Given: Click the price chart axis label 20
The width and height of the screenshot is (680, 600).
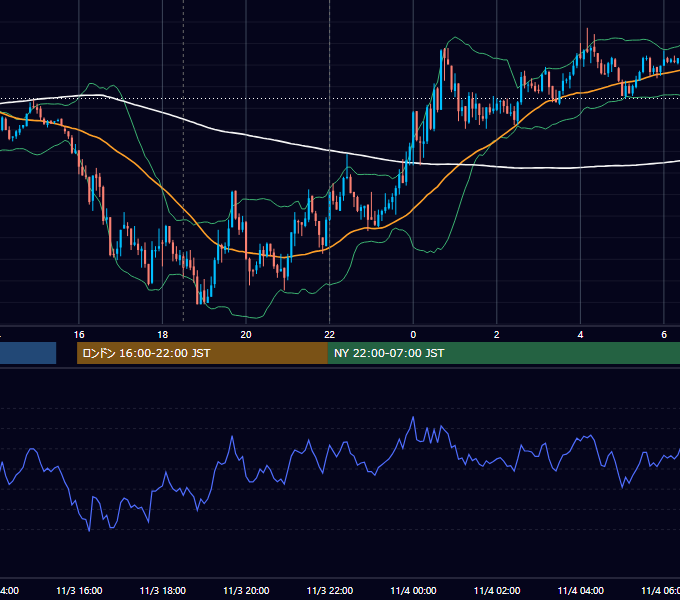Looking at the screenshot, I should coord(246,335).
